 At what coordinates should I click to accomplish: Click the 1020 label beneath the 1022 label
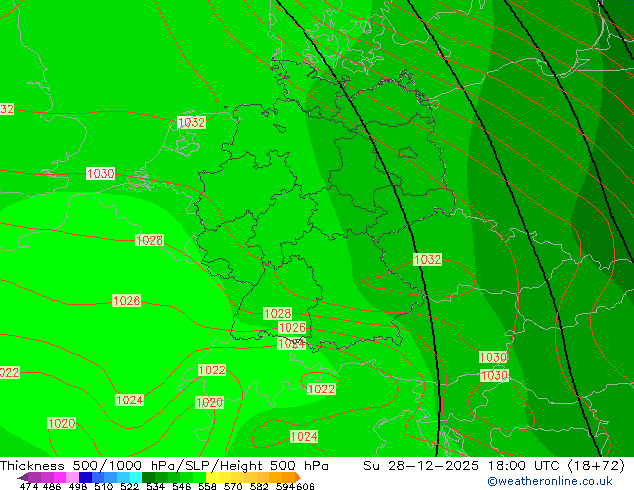coord(209,403)
